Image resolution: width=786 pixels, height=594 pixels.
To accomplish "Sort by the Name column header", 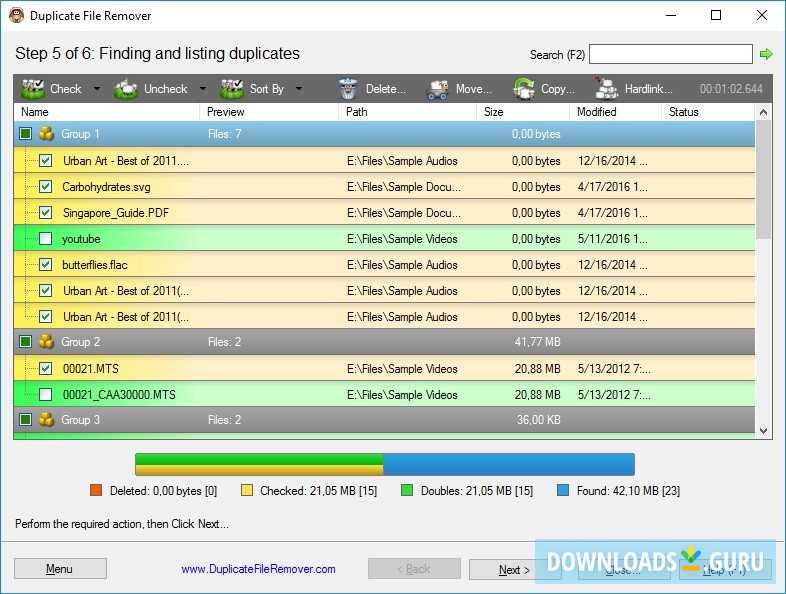I will click(107, 112).
